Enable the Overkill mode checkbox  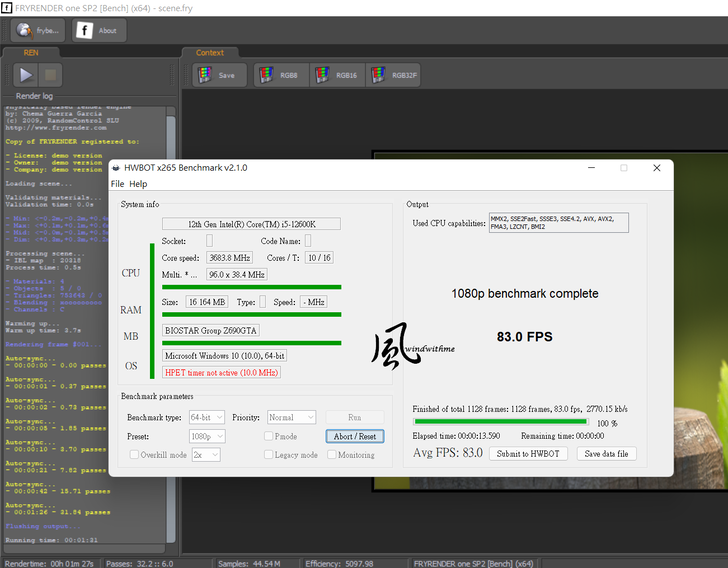pos(134,454)
